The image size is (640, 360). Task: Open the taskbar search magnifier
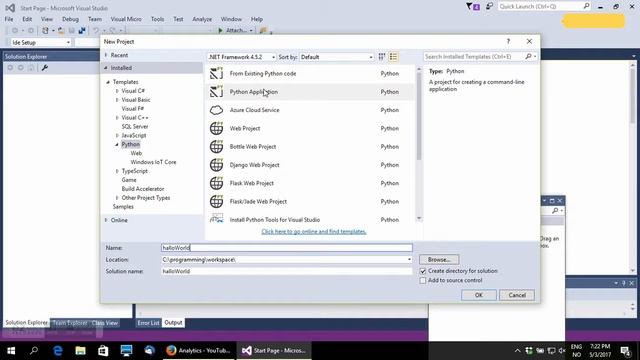tap(34, 350)
